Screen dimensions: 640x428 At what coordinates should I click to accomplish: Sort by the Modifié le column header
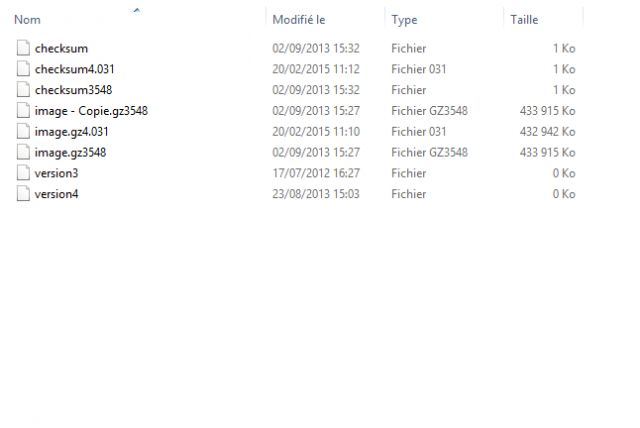(299, 20)
